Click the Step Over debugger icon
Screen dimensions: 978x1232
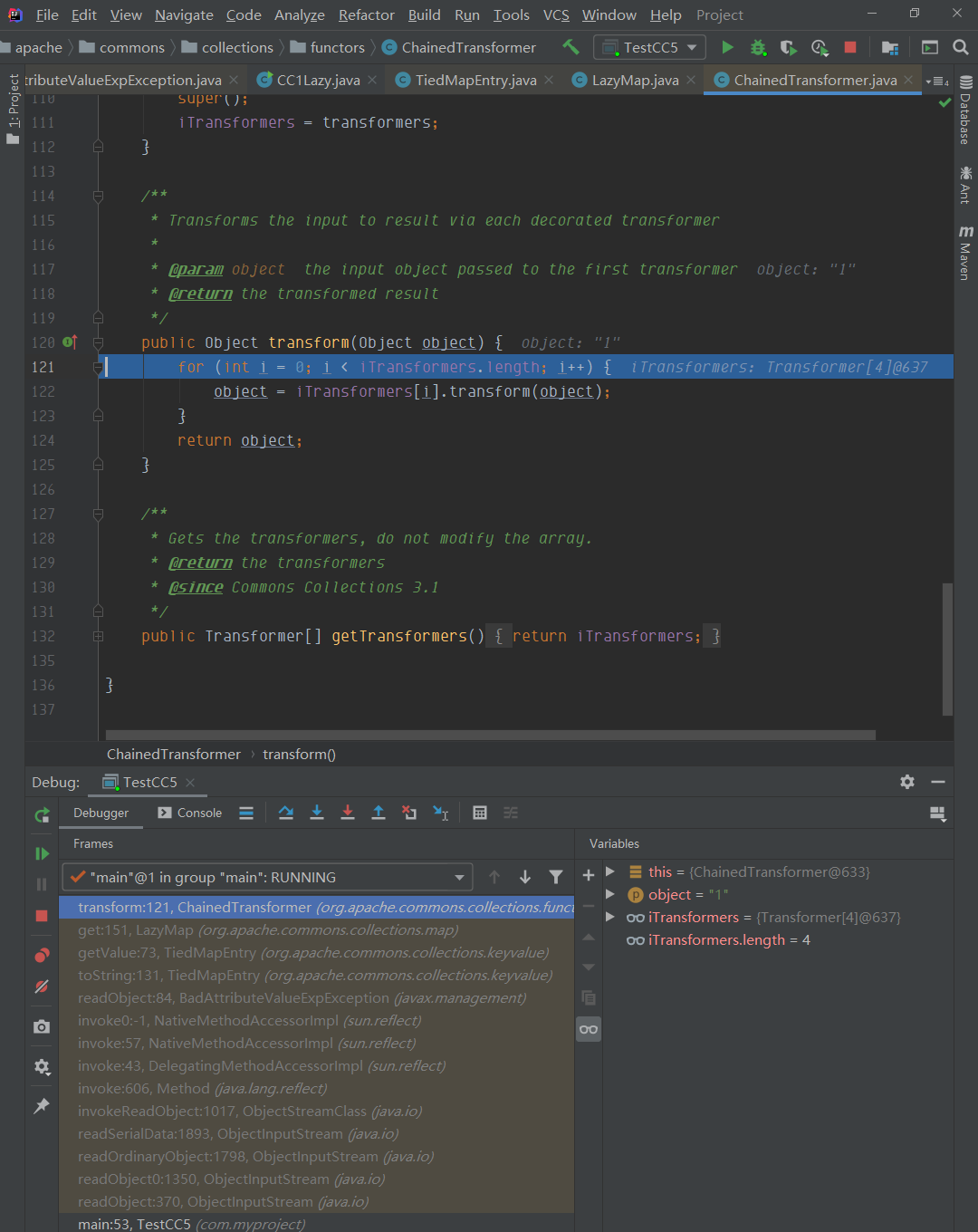[286, 813]
